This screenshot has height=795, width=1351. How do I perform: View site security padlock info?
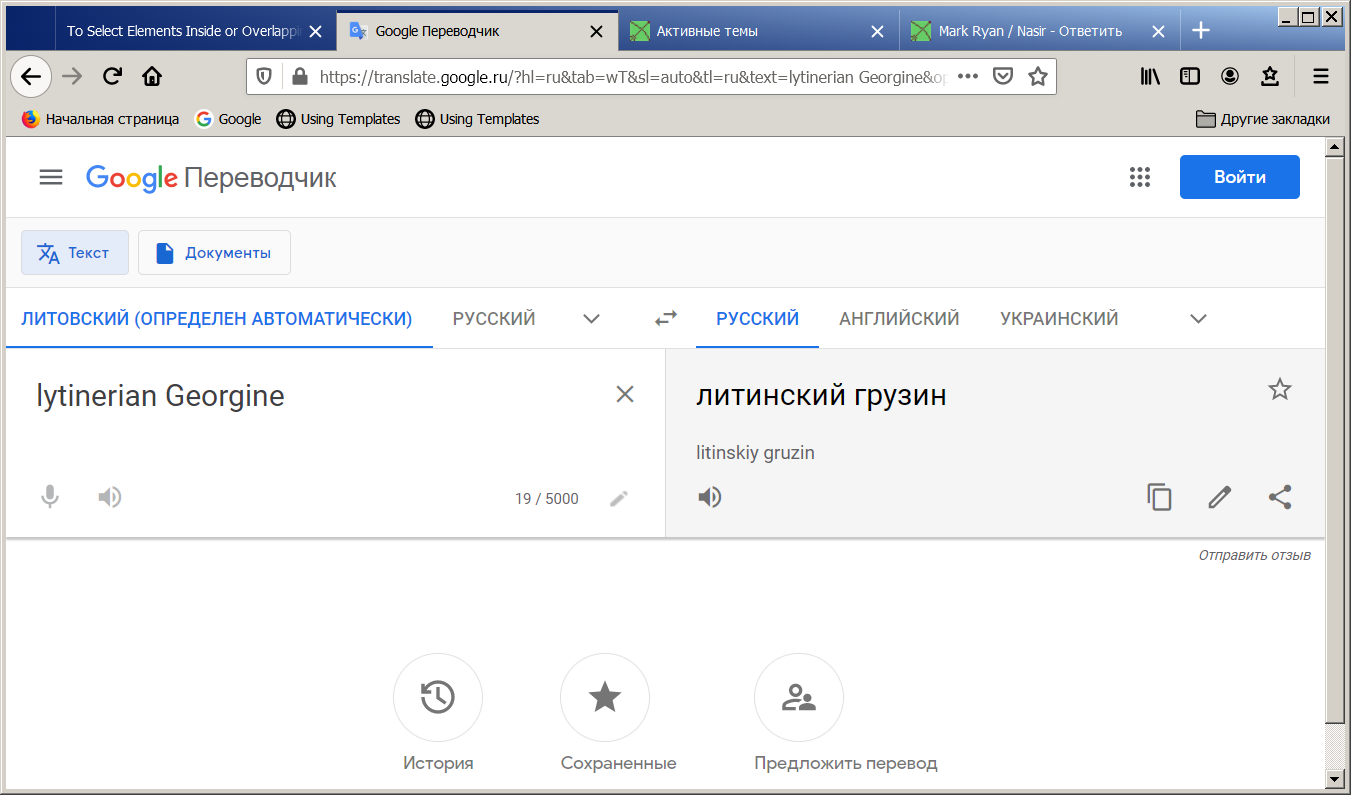(299, 76)
